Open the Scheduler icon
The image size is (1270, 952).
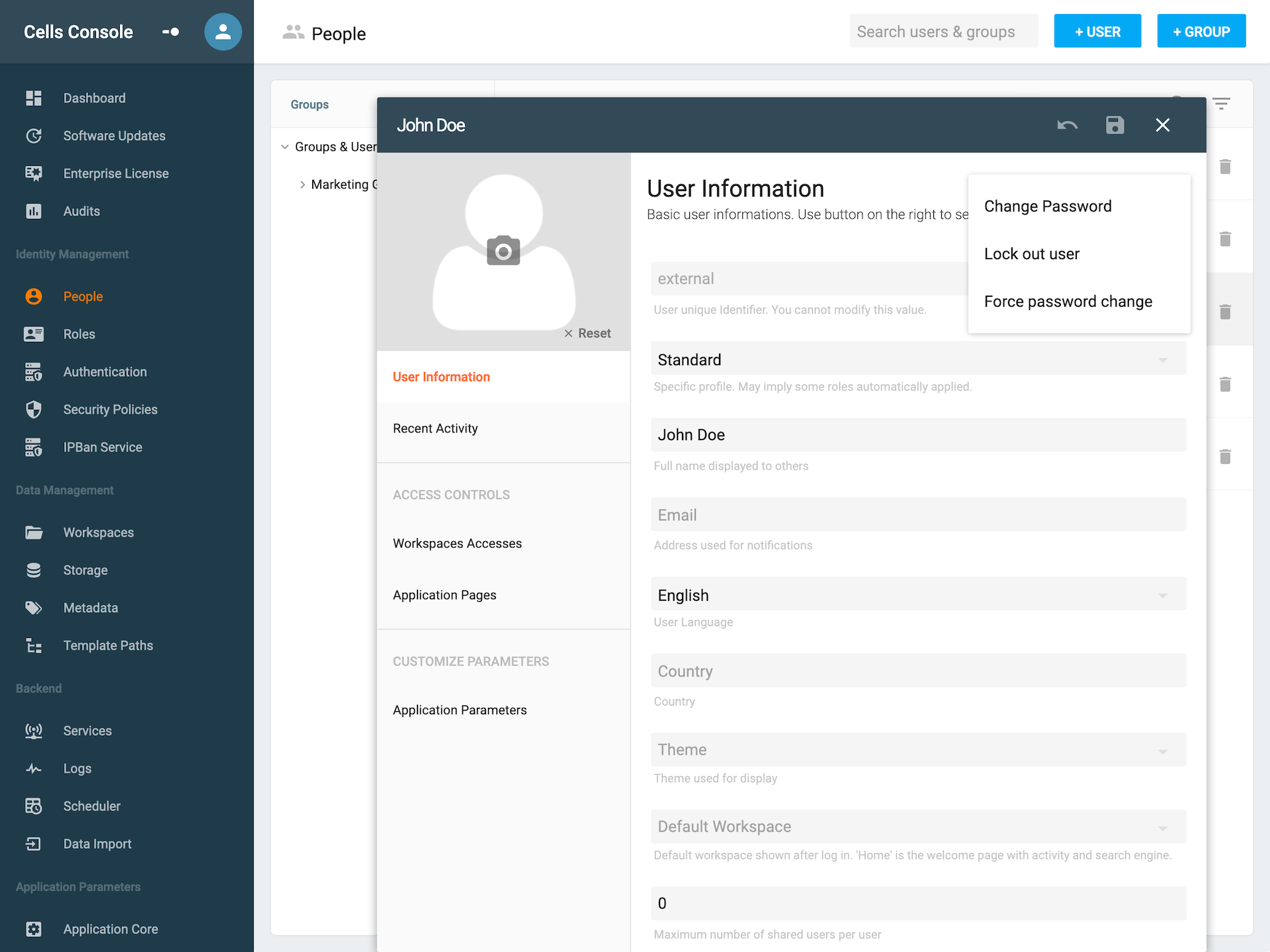coord(34,806)
